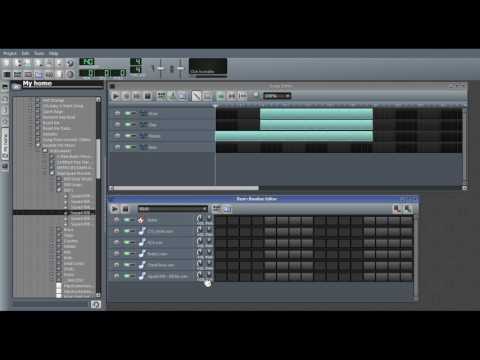Click the teal segment on third track
This screenshot has height=360, width=480.
tap(294, 136)
